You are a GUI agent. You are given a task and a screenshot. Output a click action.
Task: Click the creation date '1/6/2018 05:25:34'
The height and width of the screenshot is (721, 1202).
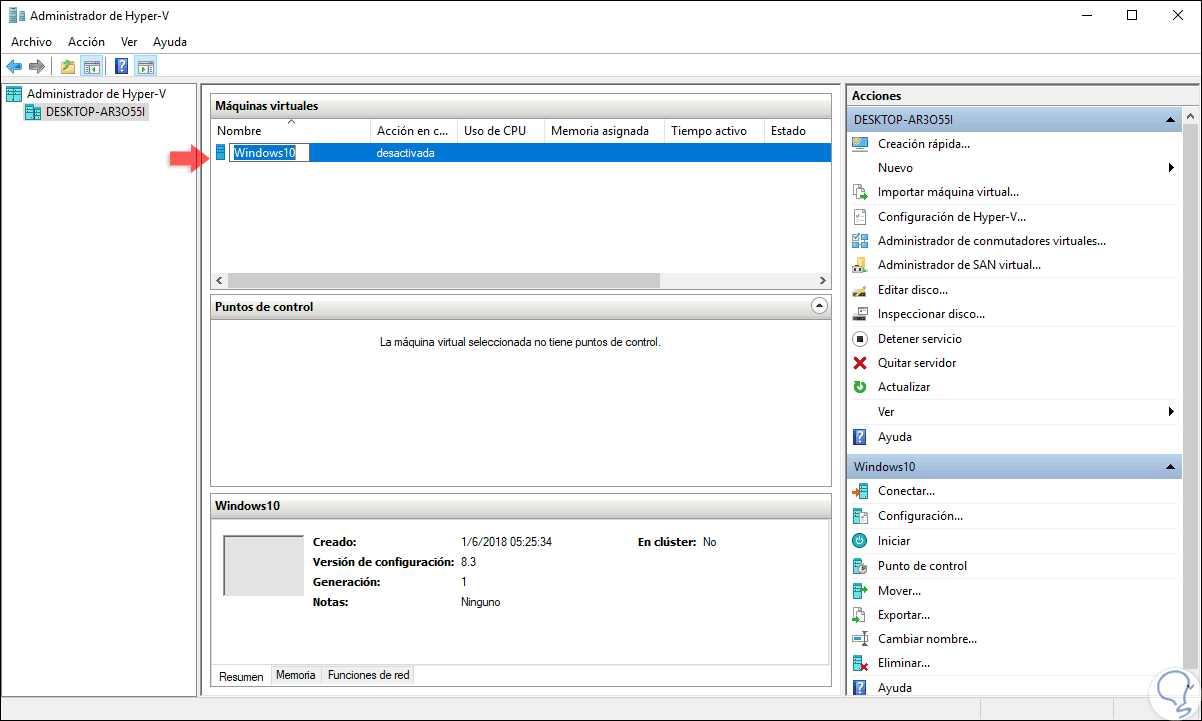tap(506, 542)
